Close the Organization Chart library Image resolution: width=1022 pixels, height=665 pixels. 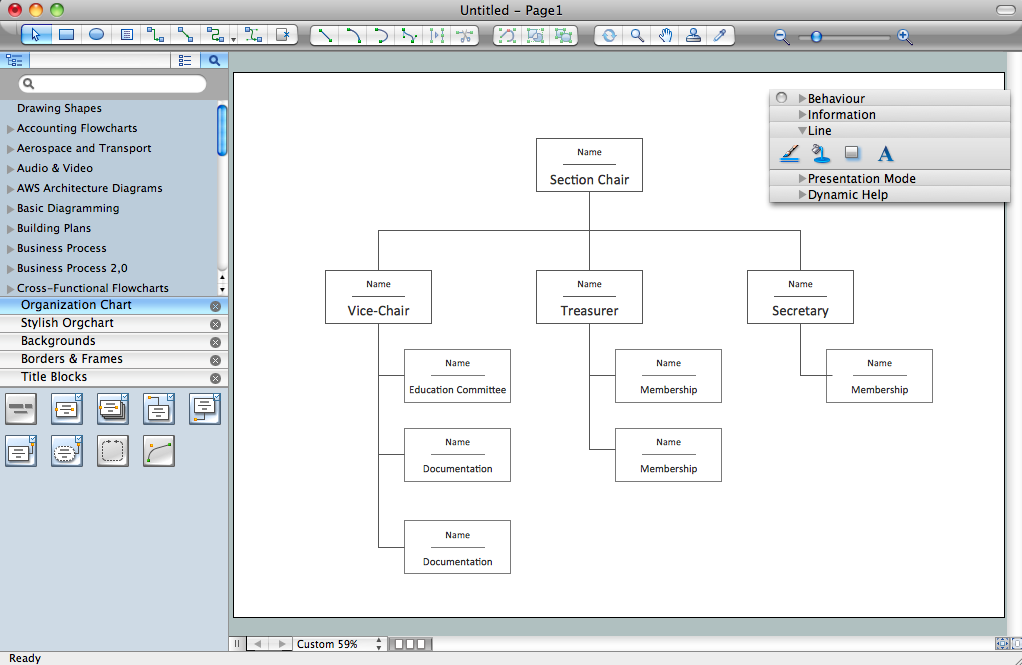pos(216,306)
